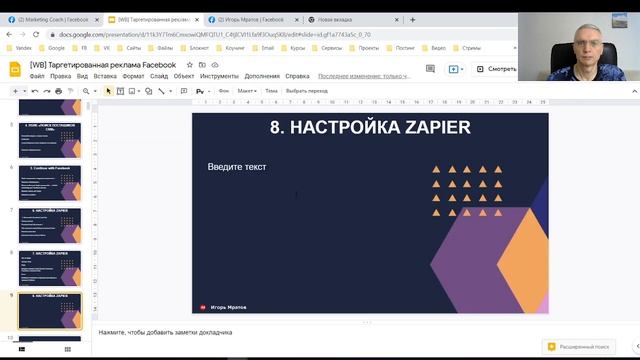Image resolution: width=640 pixels, height=360 pixels.
Task: Go back in browser history
Action: [x=9, y=35]
